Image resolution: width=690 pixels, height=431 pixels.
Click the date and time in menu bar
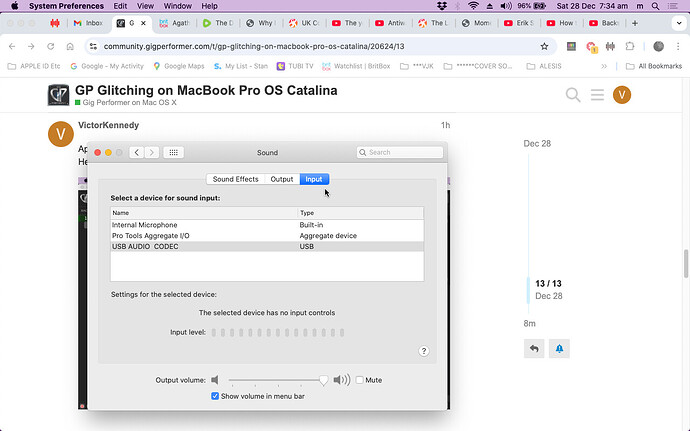(x=592, y=6)
